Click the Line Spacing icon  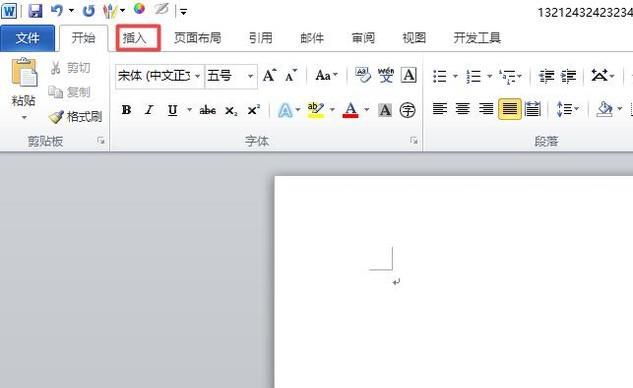(564, 109)
